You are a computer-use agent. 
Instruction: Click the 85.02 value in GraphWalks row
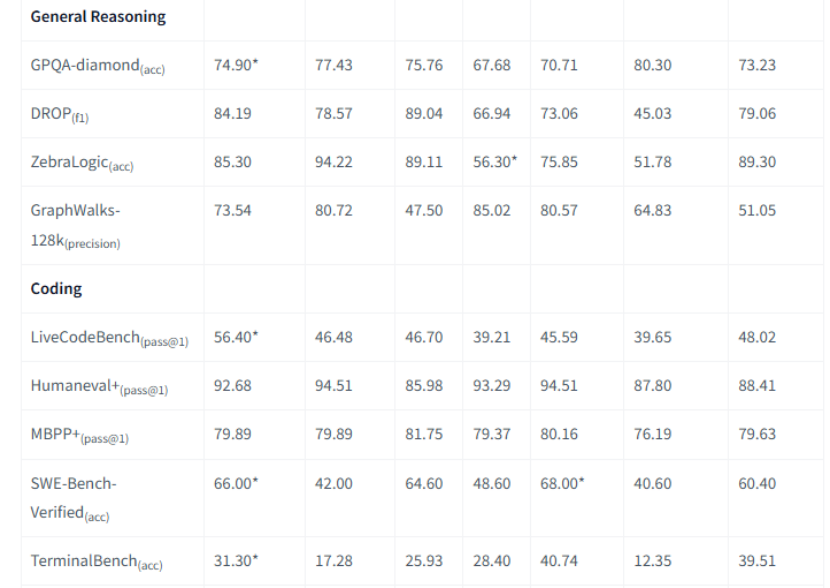pos(492,210)
